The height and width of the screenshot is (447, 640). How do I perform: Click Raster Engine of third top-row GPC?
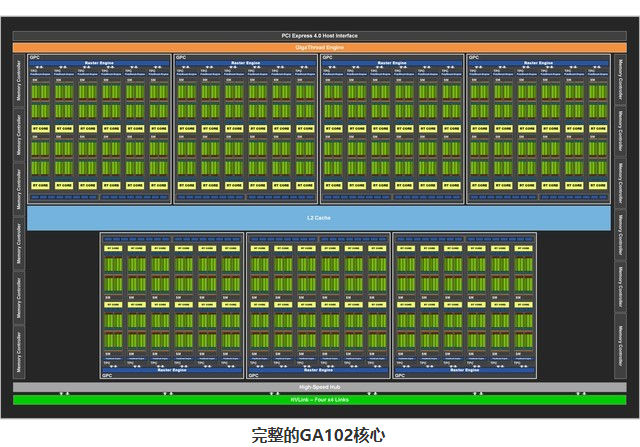[393, 62]
